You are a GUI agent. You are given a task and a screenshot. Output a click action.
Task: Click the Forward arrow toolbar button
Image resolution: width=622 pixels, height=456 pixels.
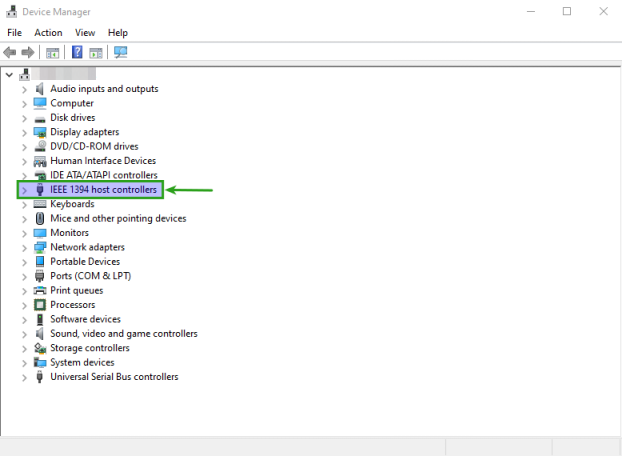tap(28, 52)
